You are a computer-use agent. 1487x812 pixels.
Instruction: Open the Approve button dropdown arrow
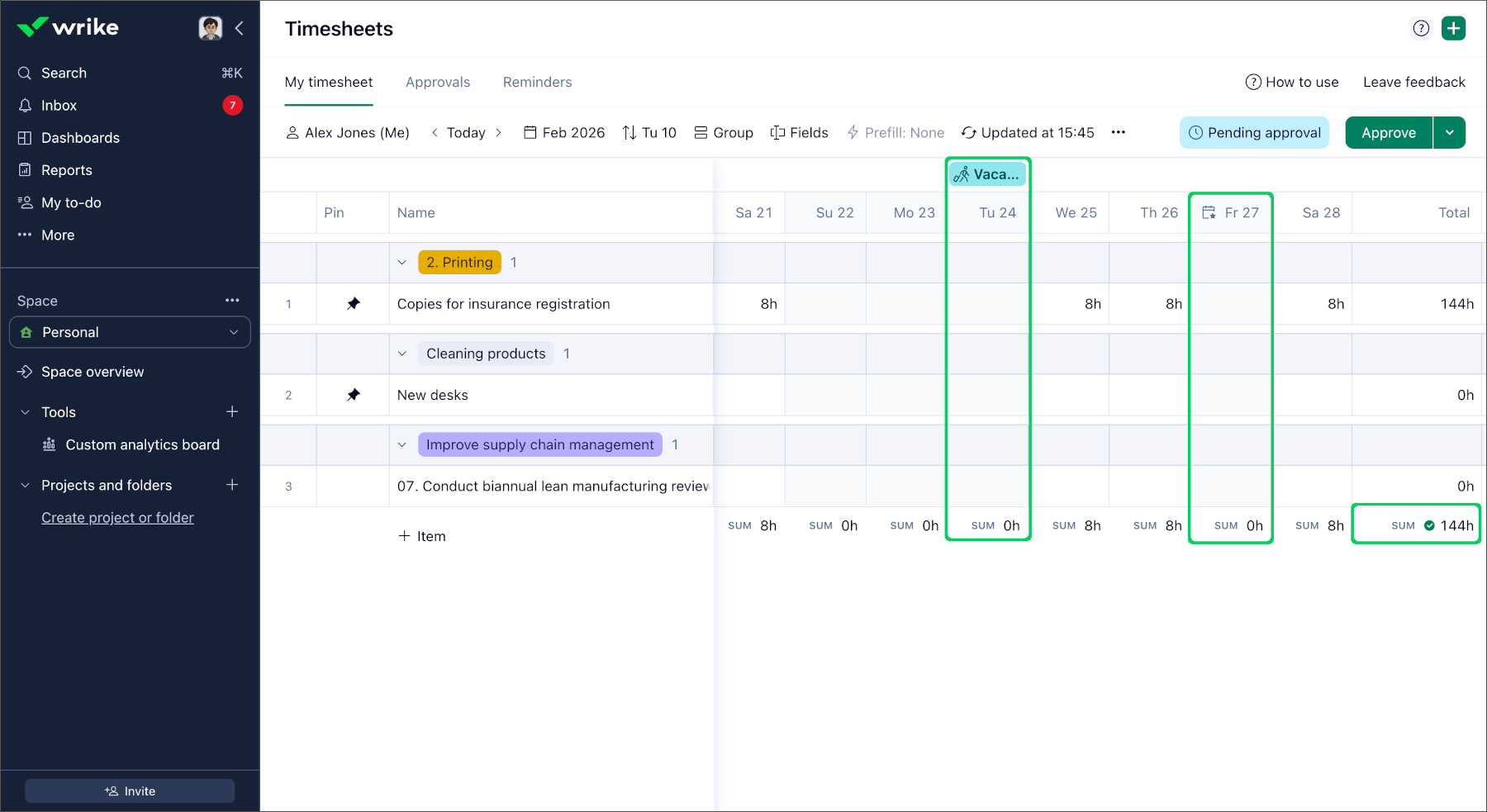coord(1449,133)
